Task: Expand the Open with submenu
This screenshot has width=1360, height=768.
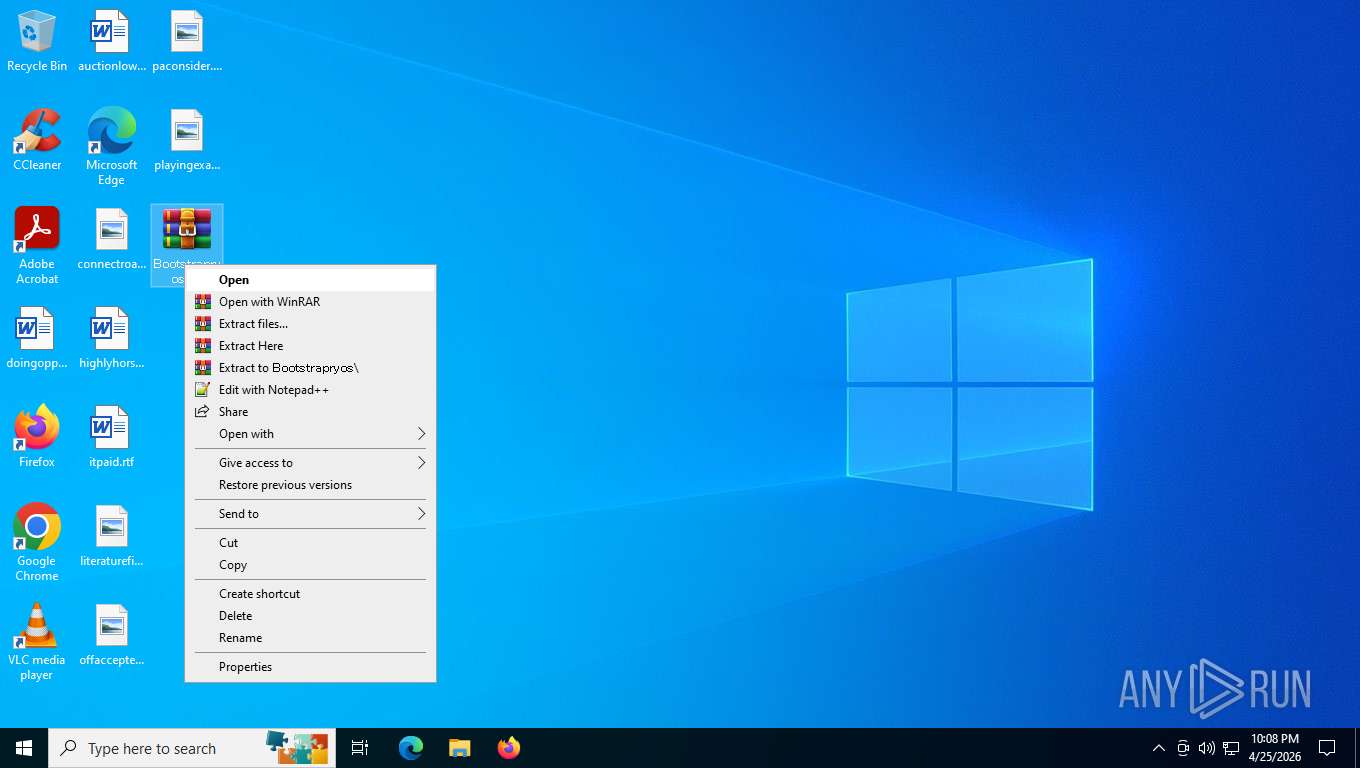Action: [310, 434]
